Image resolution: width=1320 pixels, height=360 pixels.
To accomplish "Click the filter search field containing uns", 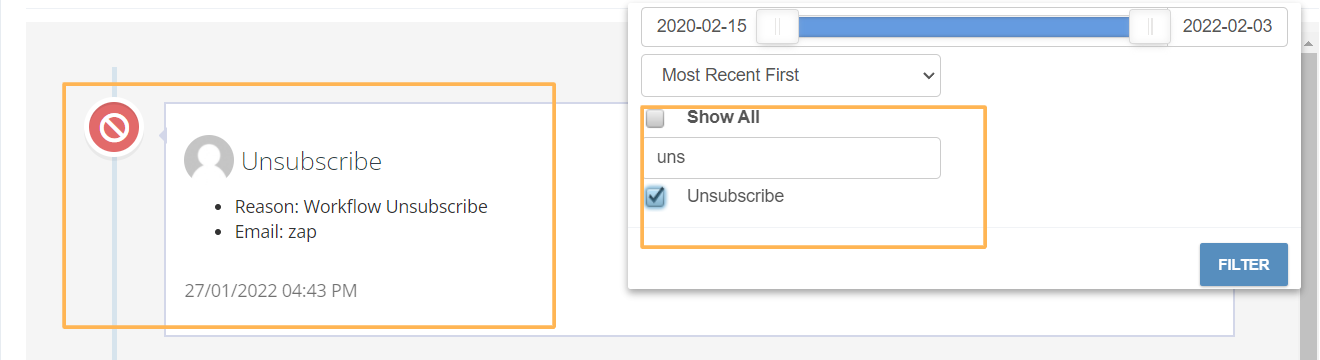I will [791, 158].
